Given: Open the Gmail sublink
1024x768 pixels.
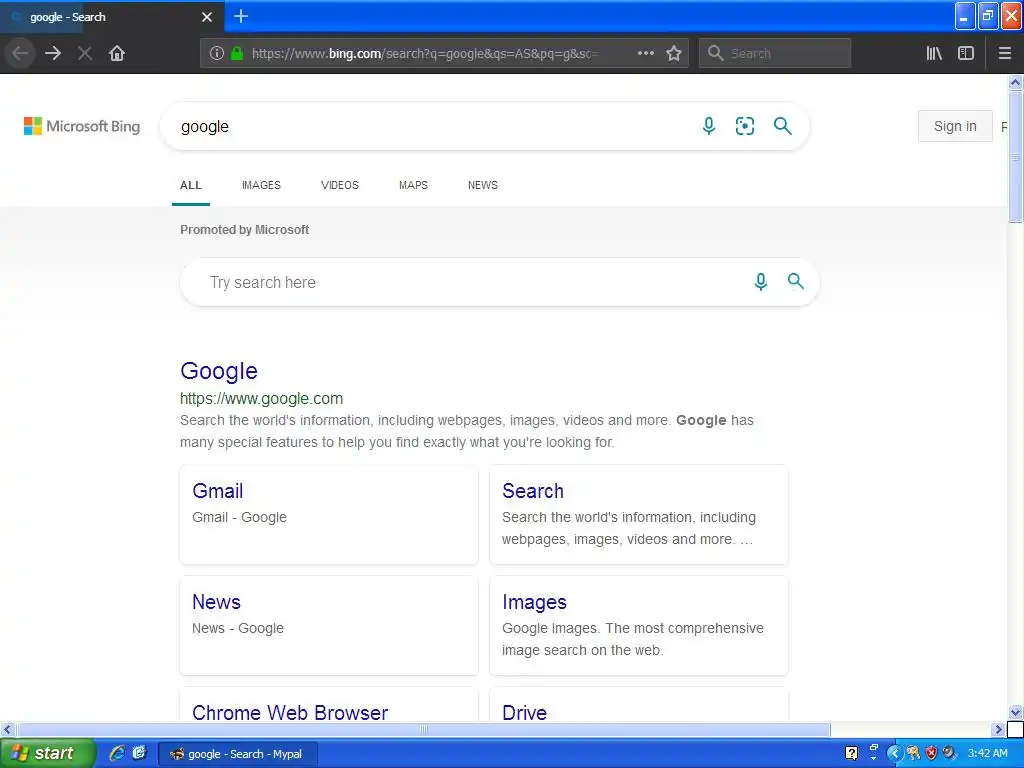Looking at the screenshot, I should click(217, 490).
